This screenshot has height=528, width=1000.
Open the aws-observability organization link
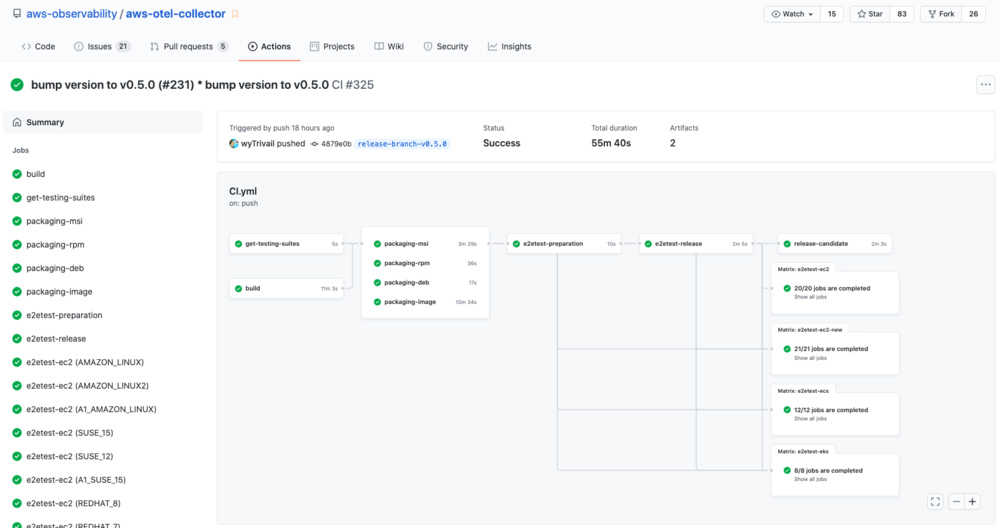click(x=71, y=13)
